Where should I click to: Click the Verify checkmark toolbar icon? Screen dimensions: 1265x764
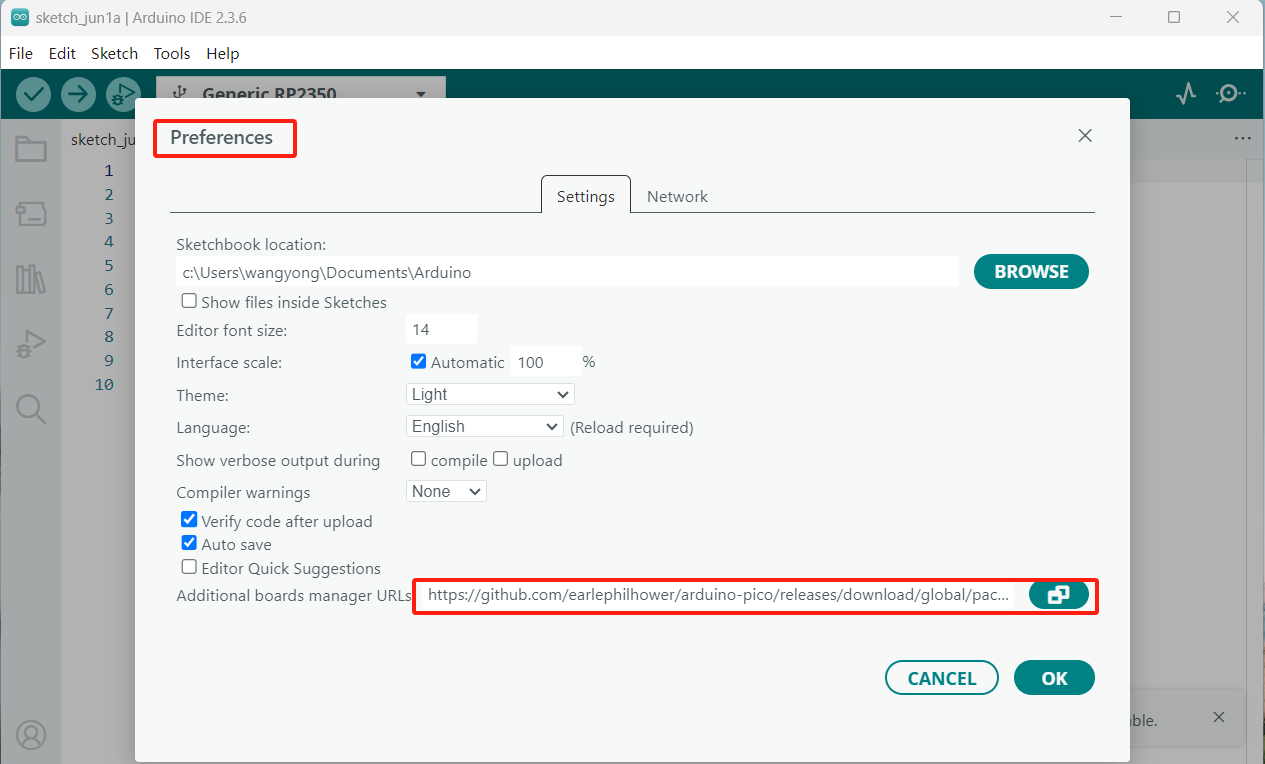(x=34, y=94)
